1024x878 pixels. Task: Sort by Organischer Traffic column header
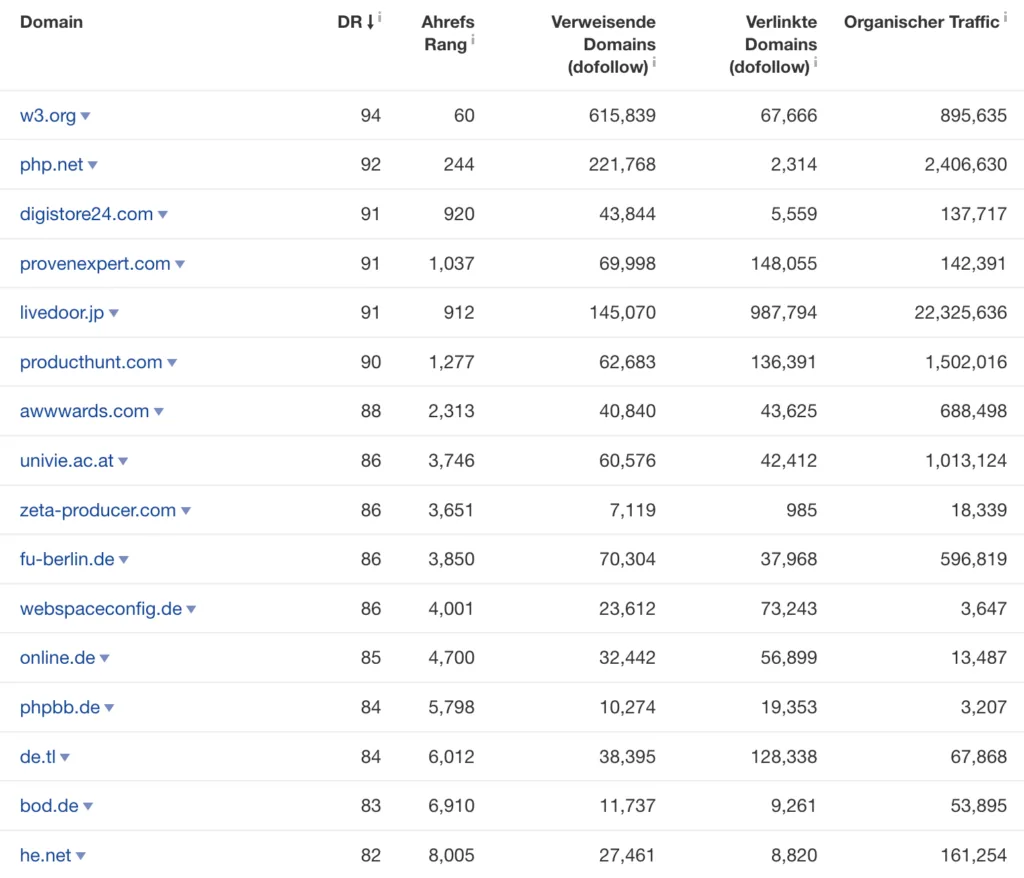[921, 22]
